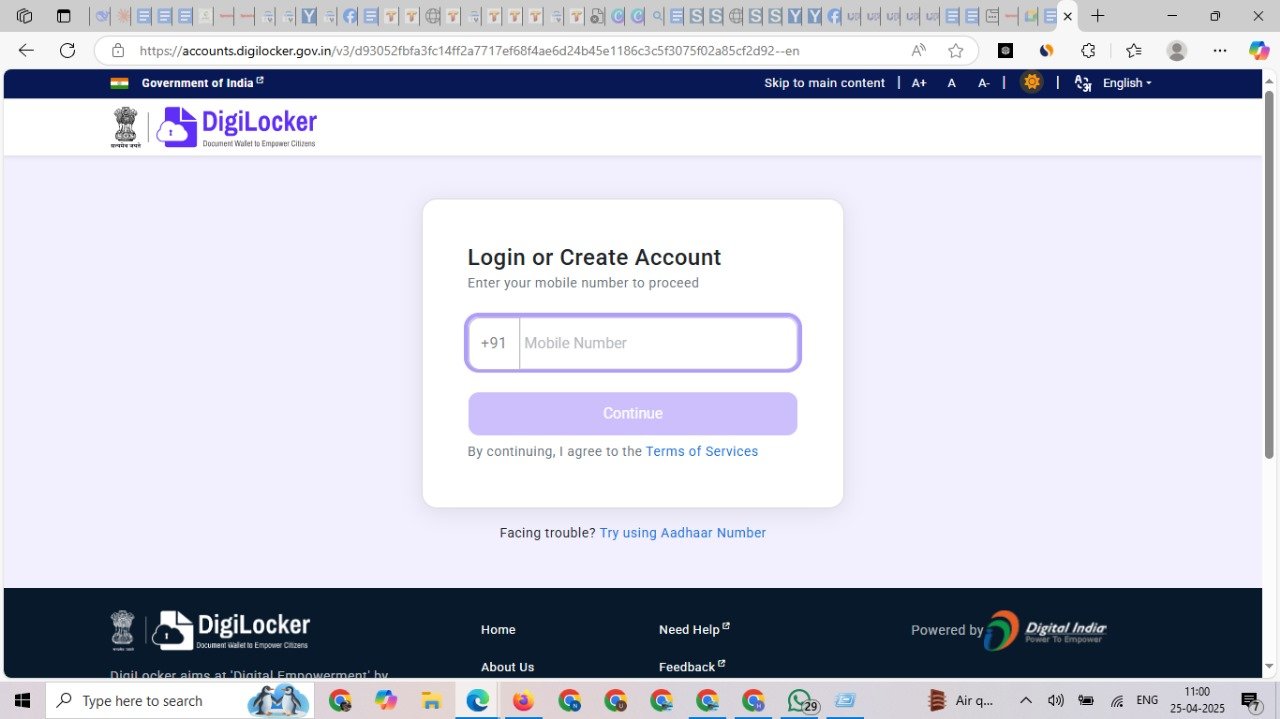This screenshot has width=1280, height=719.
Task: Open WhatsApp from the taskbar
Action: point(799,701)
